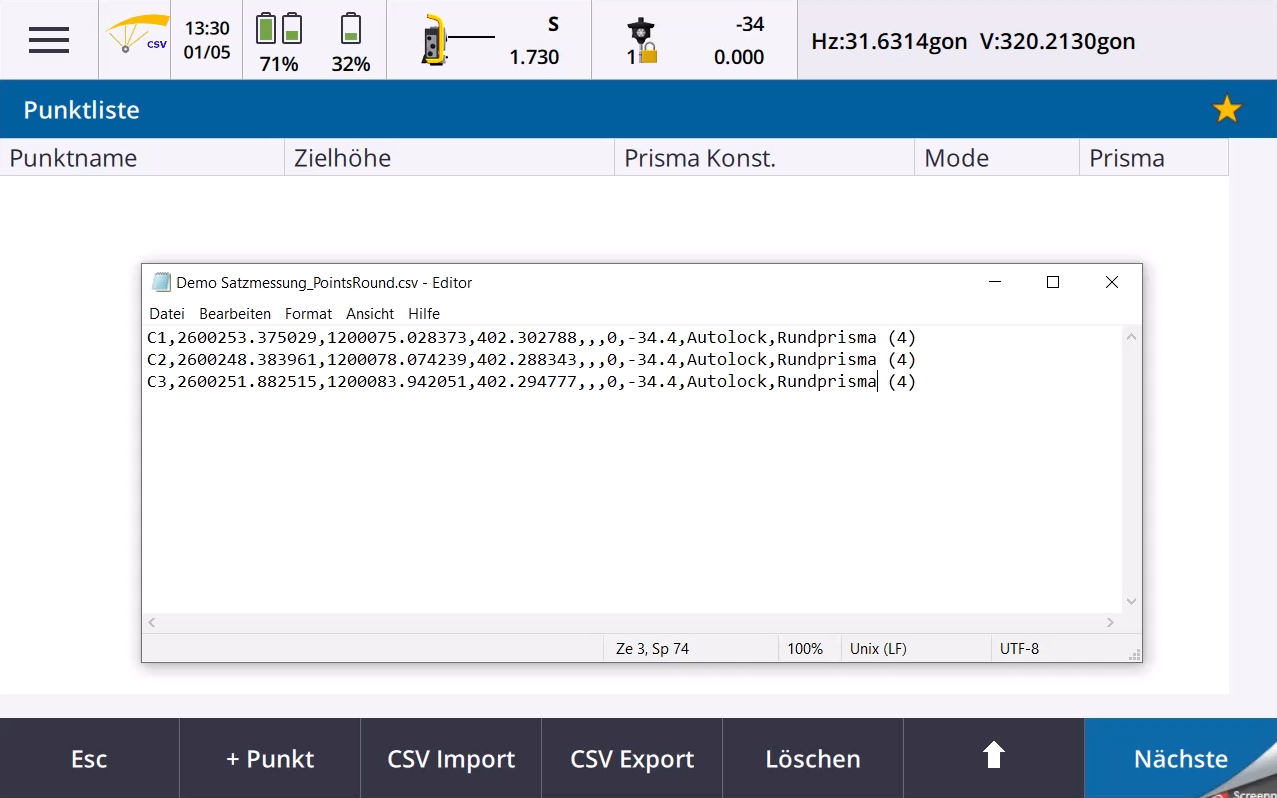Click the CSV job paraglider icon

tap(136, 39)
